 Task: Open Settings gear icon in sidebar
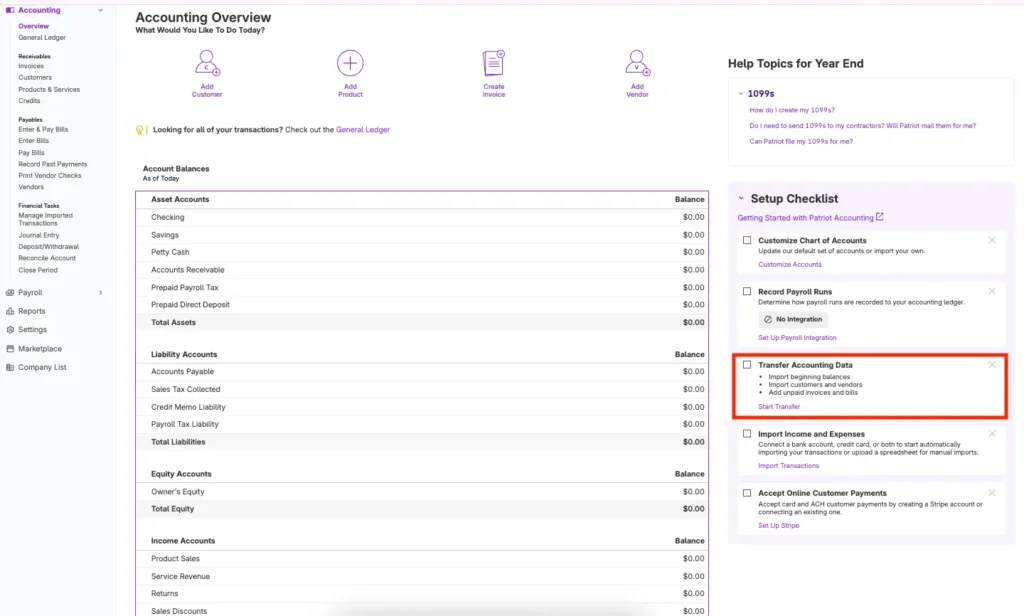coord(10,330)
